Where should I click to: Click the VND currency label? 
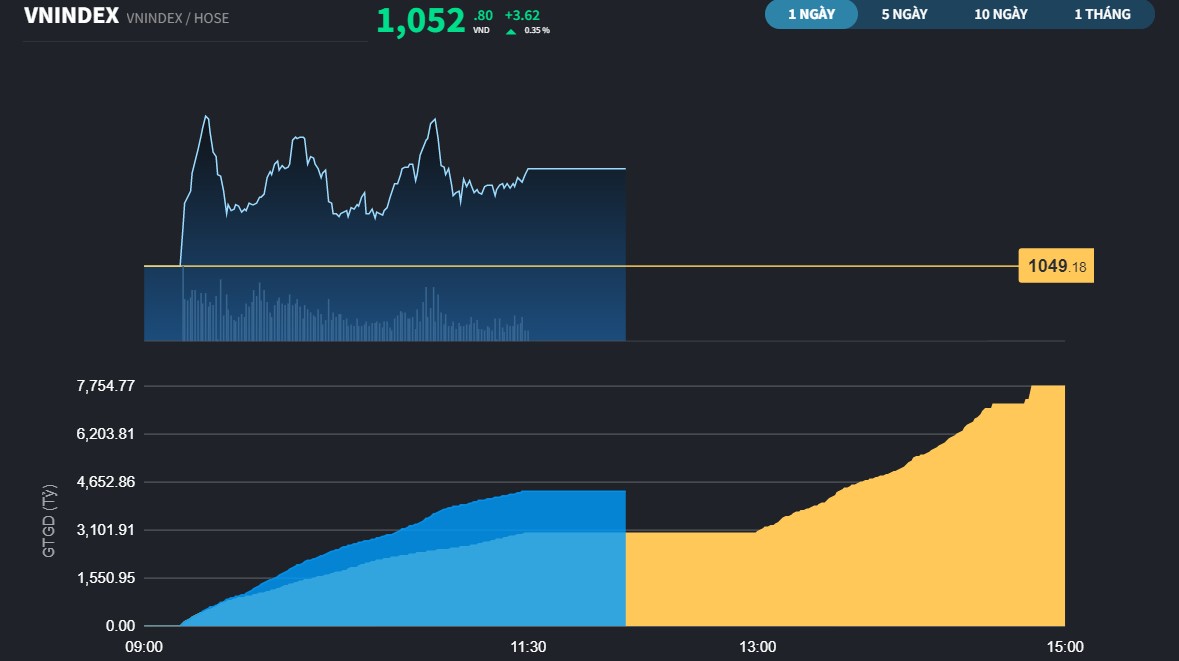(480, 30)
